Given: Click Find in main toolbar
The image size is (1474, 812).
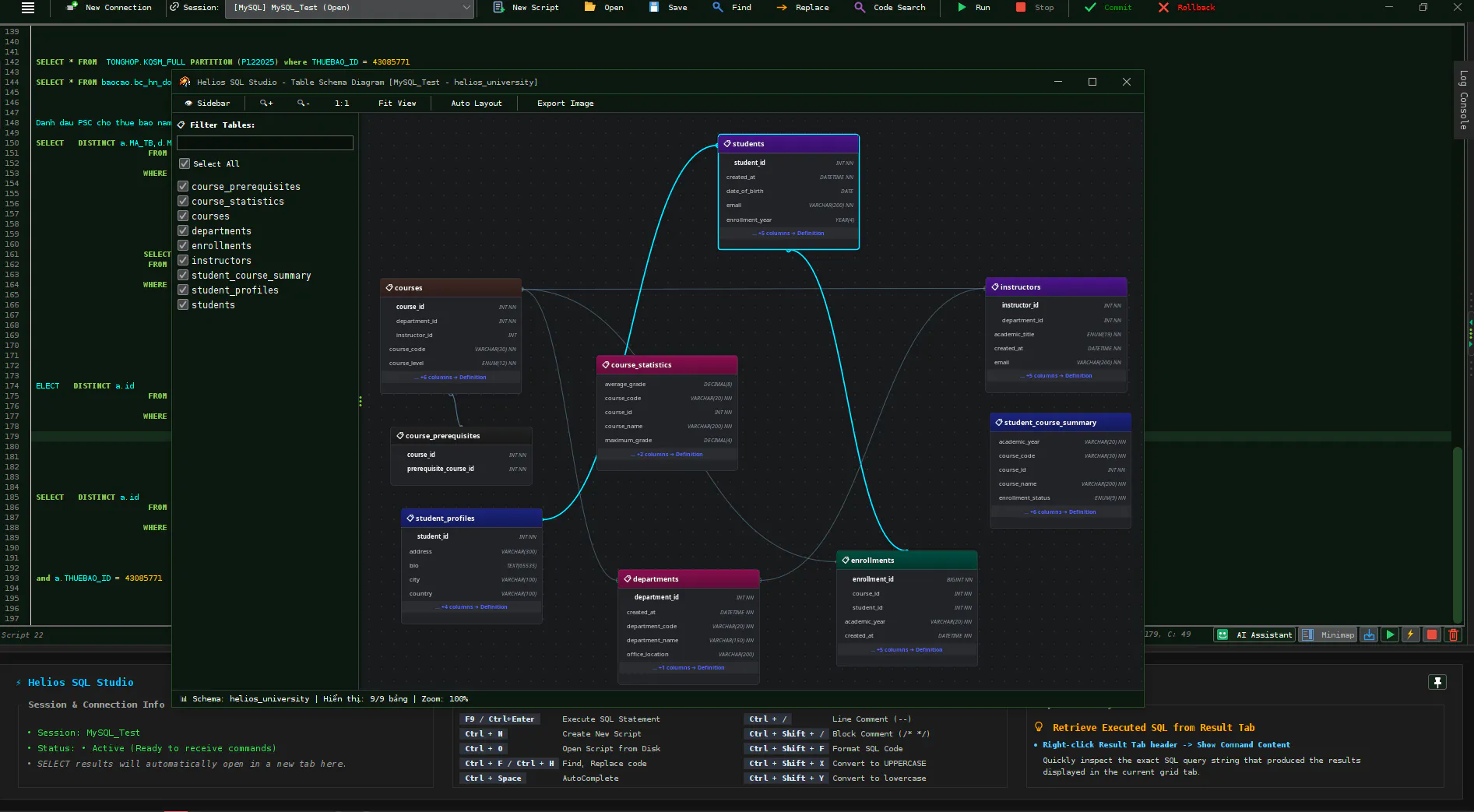Looking at the screenshot, I should (732, 8).
